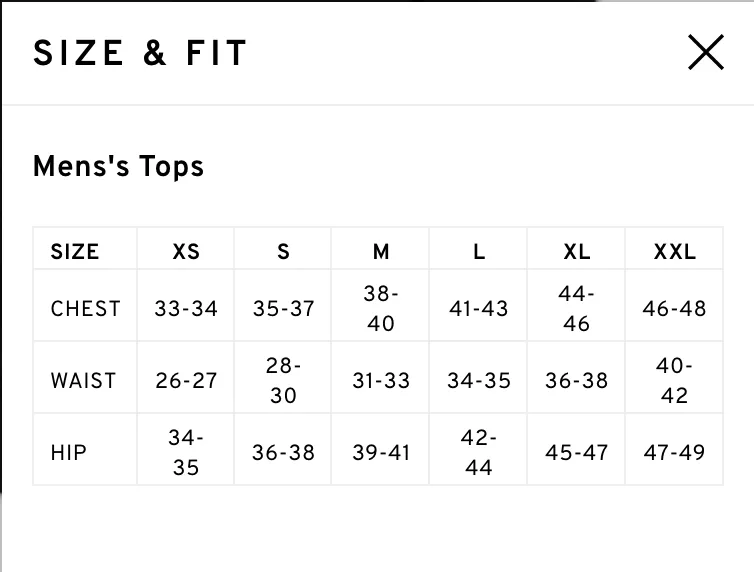The height and width of the screenshot is (572, 754).
Task: Click the M size column header
Action: click(381, 251)
